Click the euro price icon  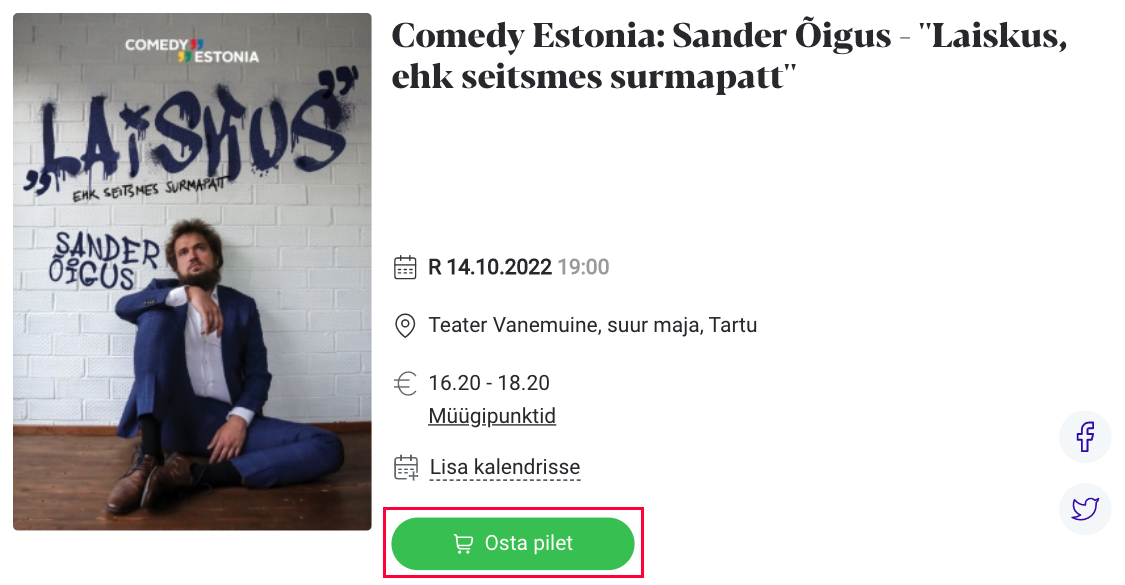[x=405, y=383]
